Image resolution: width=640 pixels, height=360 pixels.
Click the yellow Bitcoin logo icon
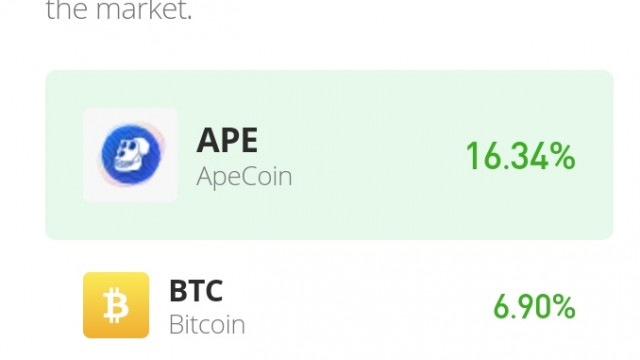(116, 305)
